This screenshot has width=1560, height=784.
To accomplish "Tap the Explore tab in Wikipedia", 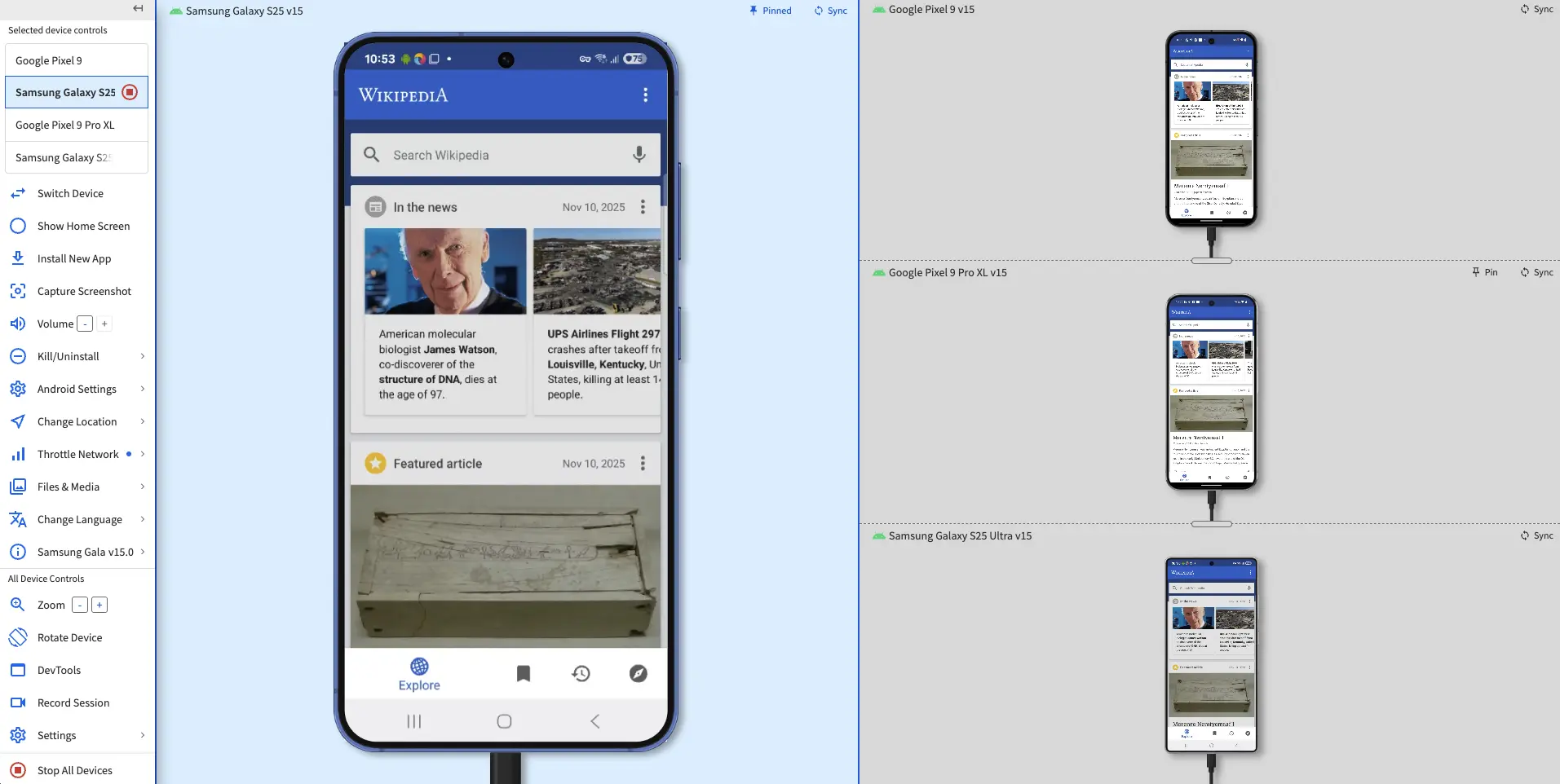I will (419, 675).
